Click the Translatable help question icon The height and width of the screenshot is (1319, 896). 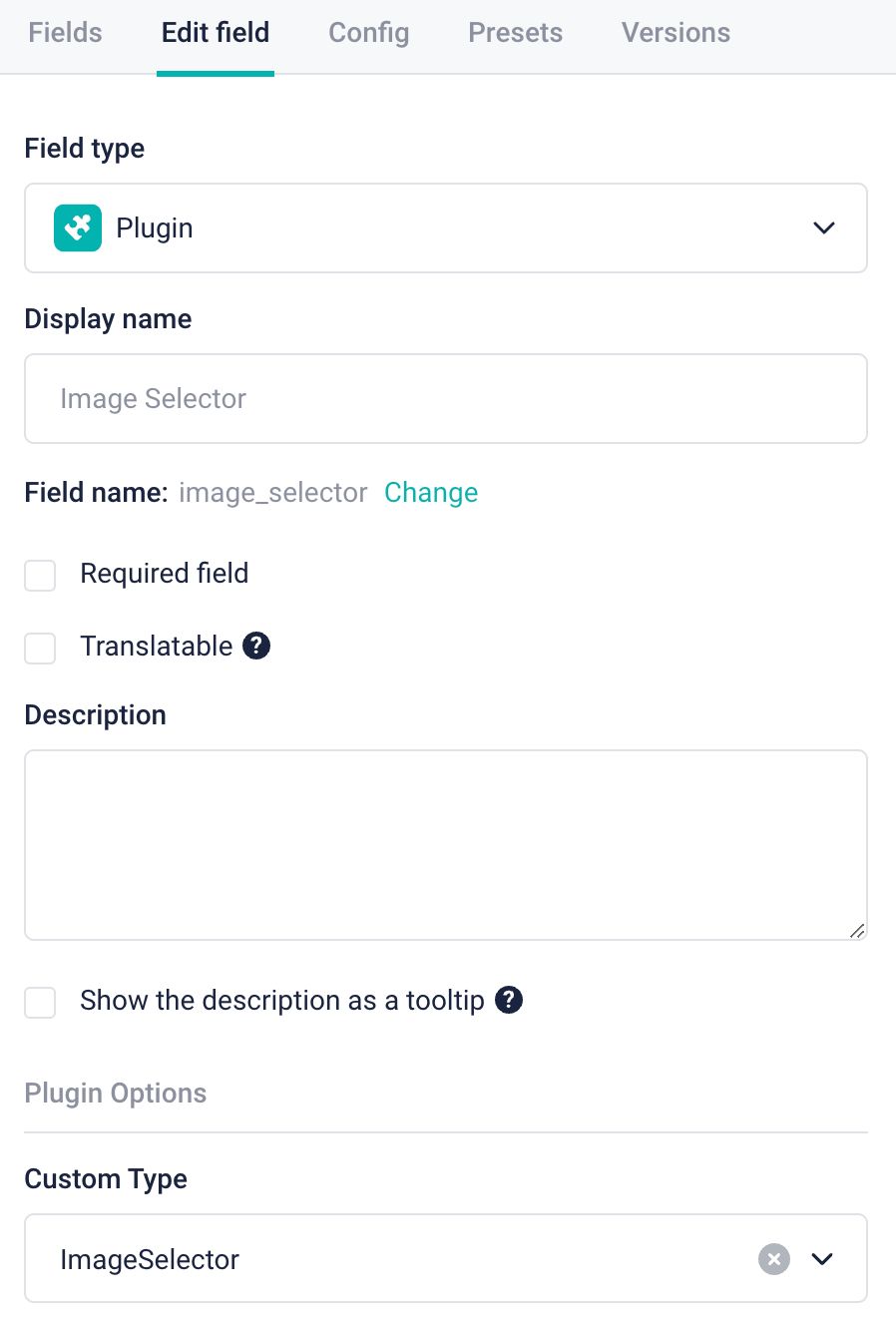click(256, 646)
